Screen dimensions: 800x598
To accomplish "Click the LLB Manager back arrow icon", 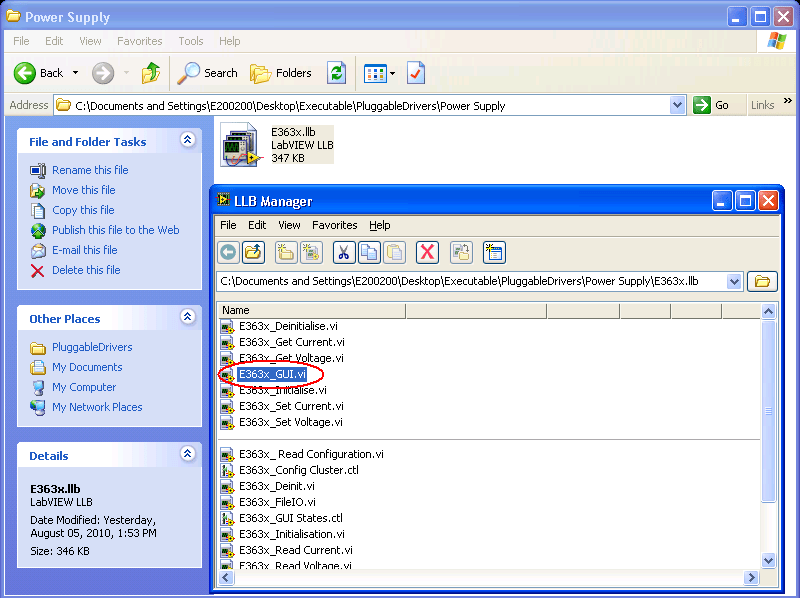I will [228, 253].
